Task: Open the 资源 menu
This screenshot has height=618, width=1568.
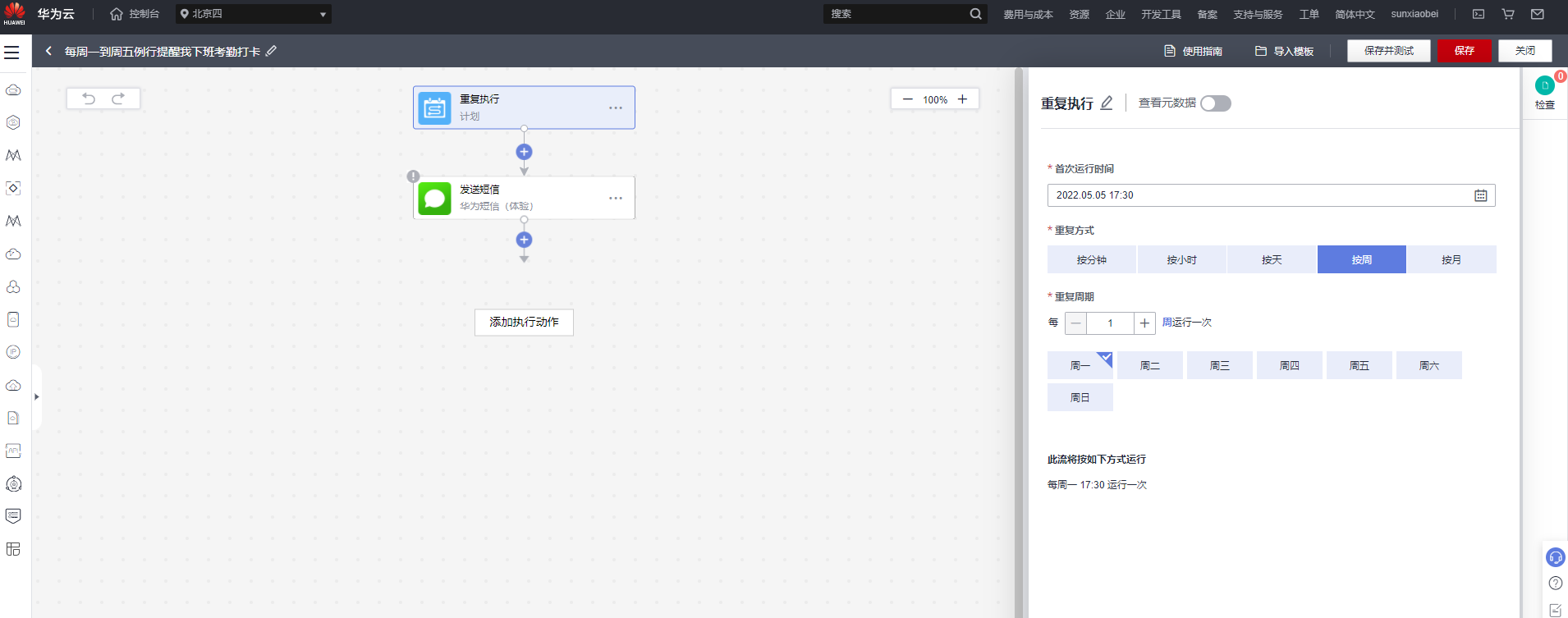Action: [1080, 14]
